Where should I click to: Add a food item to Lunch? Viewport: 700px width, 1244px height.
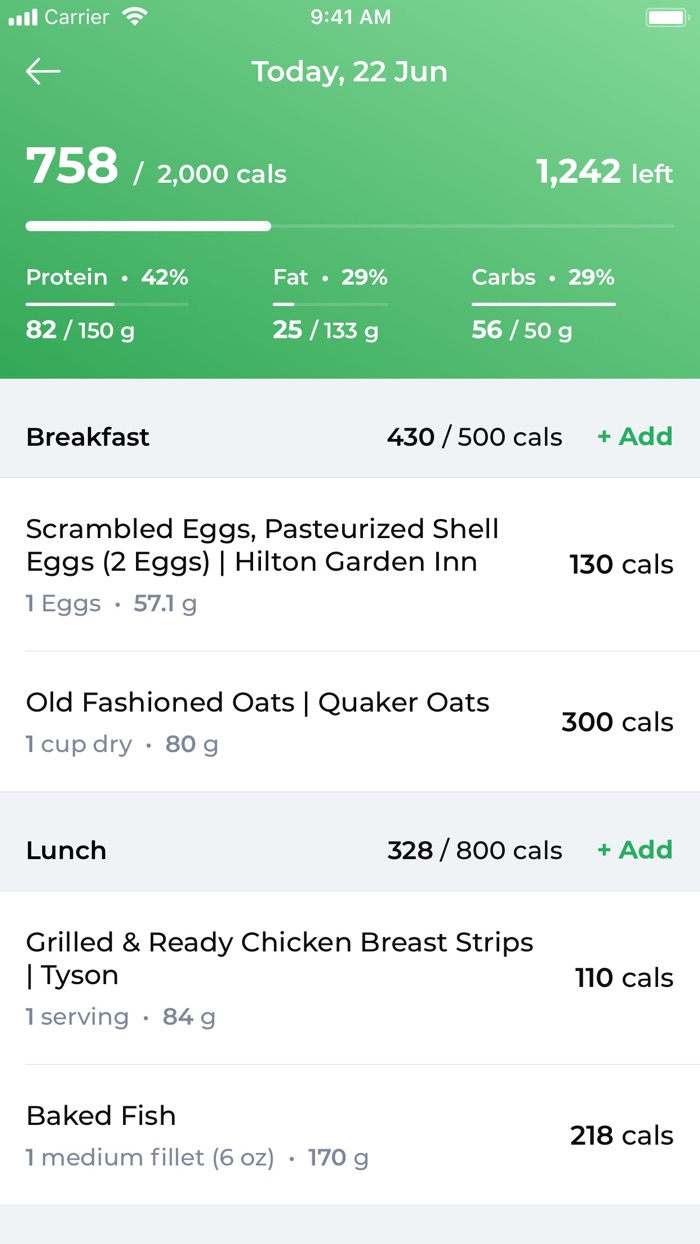pos(635,850)
